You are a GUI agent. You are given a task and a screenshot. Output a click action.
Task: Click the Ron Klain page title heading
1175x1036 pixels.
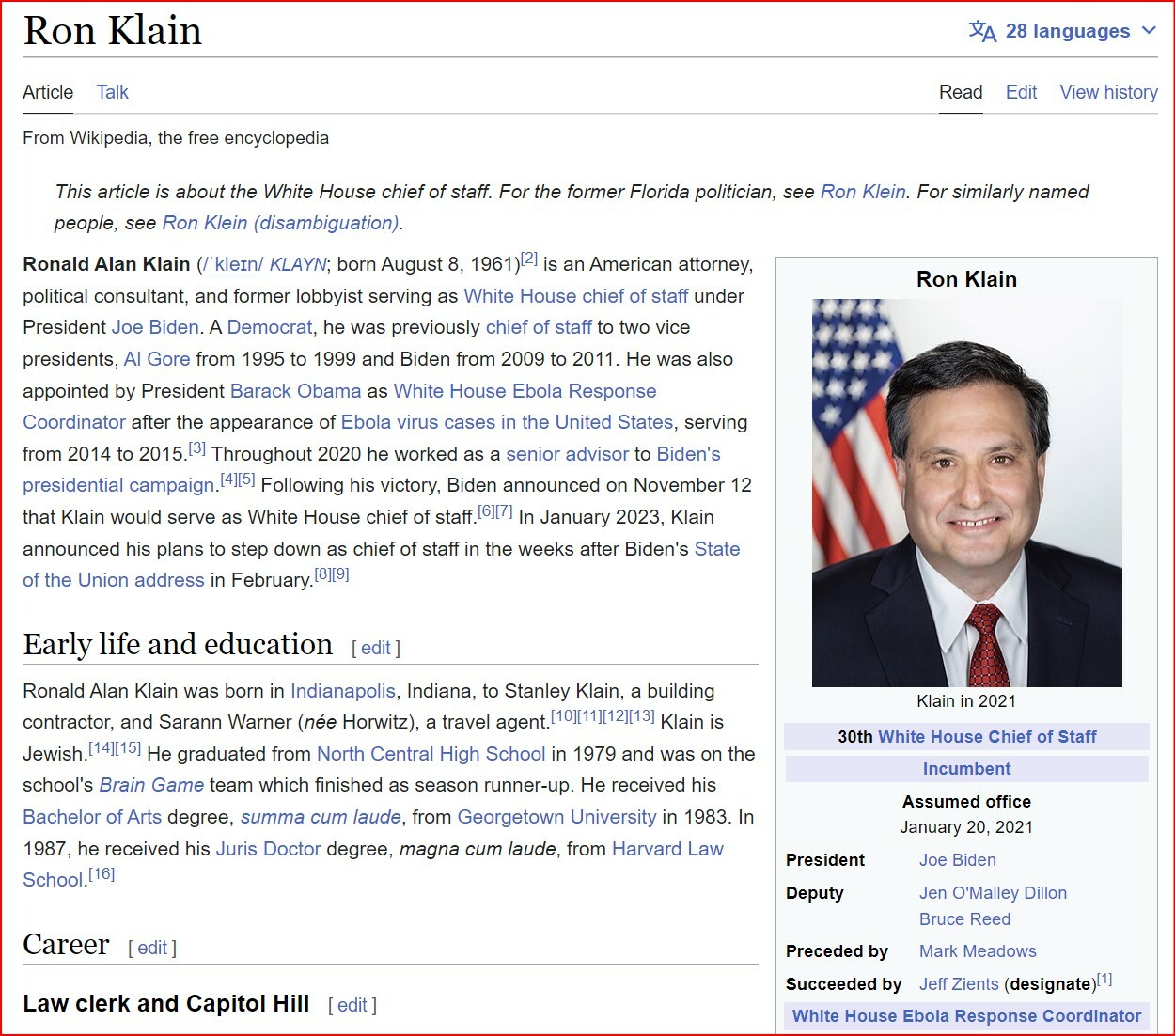tap(112, 31)
